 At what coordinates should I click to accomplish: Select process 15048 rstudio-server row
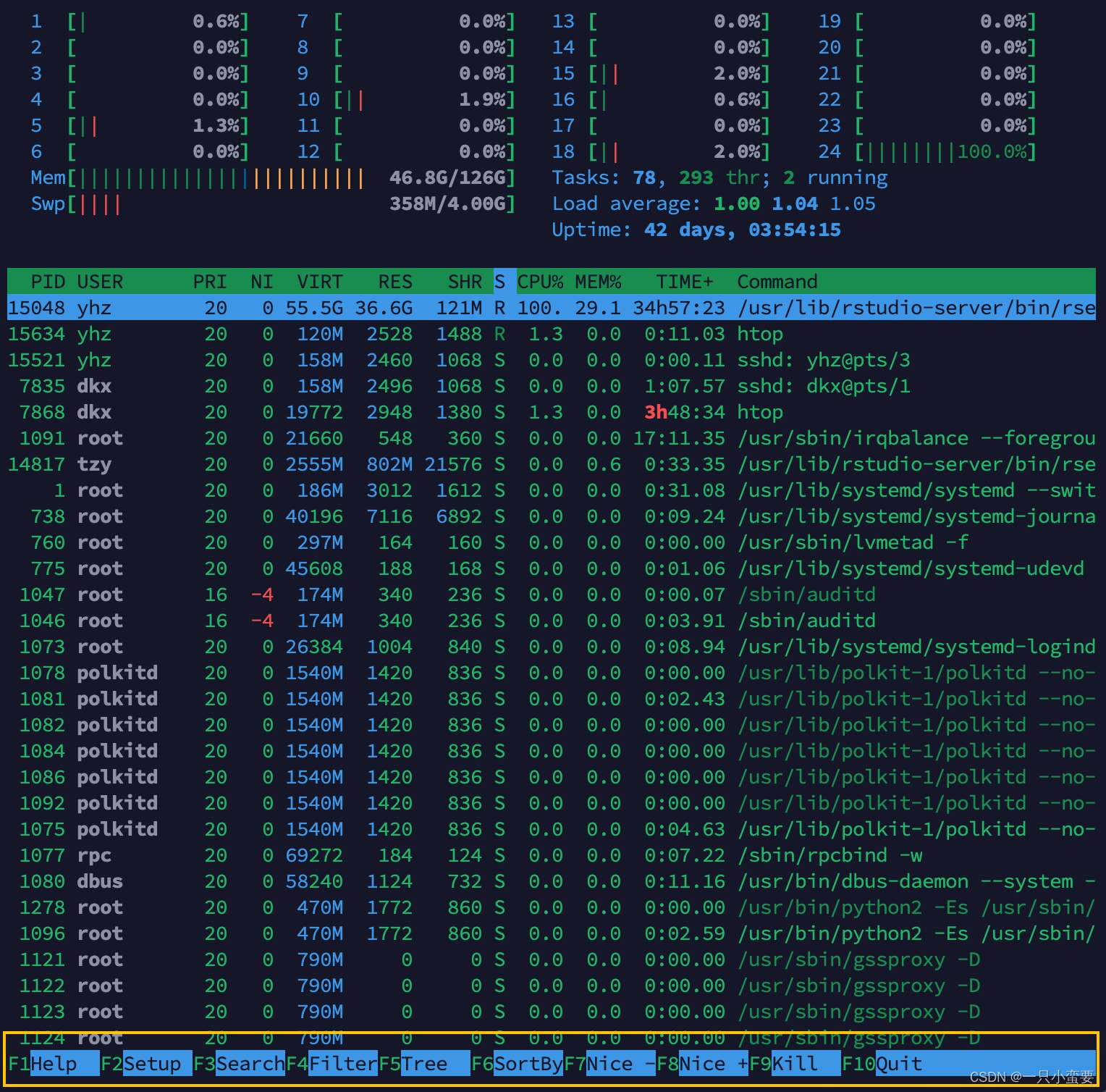(x=552, y=308)
